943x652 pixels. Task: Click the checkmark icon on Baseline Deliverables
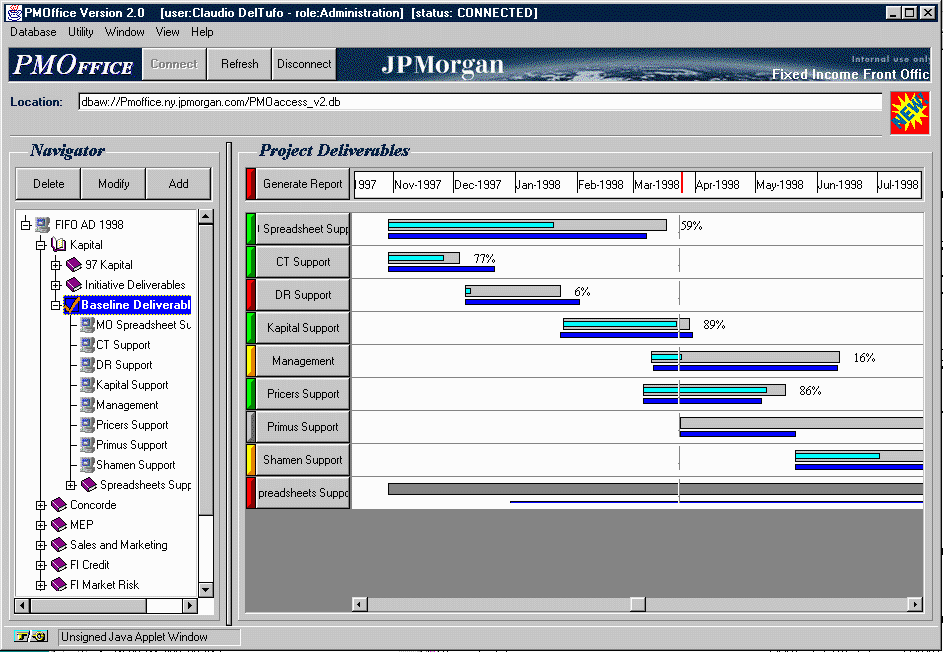pos(72,305)
